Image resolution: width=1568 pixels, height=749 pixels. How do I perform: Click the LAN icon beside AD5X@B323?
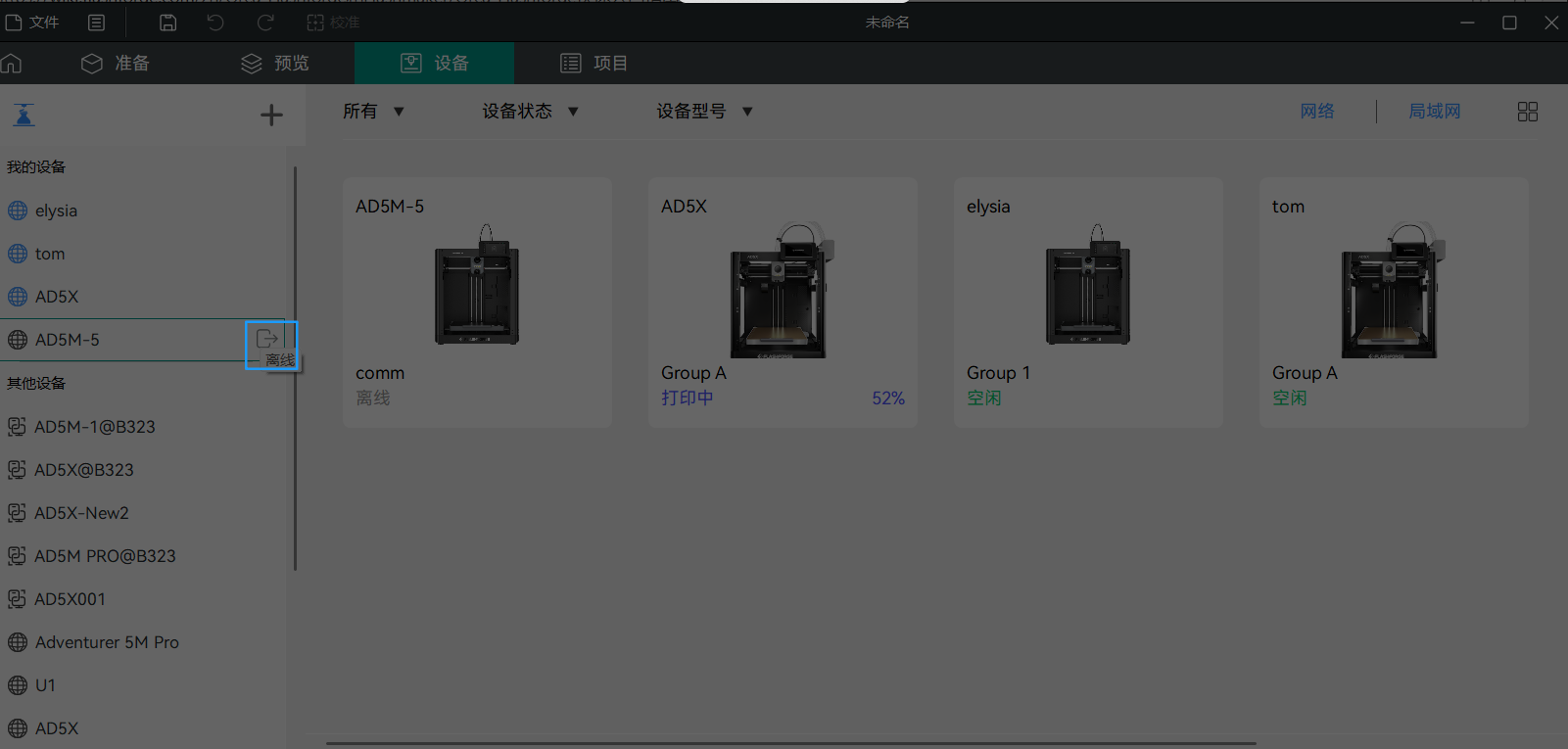17,470
